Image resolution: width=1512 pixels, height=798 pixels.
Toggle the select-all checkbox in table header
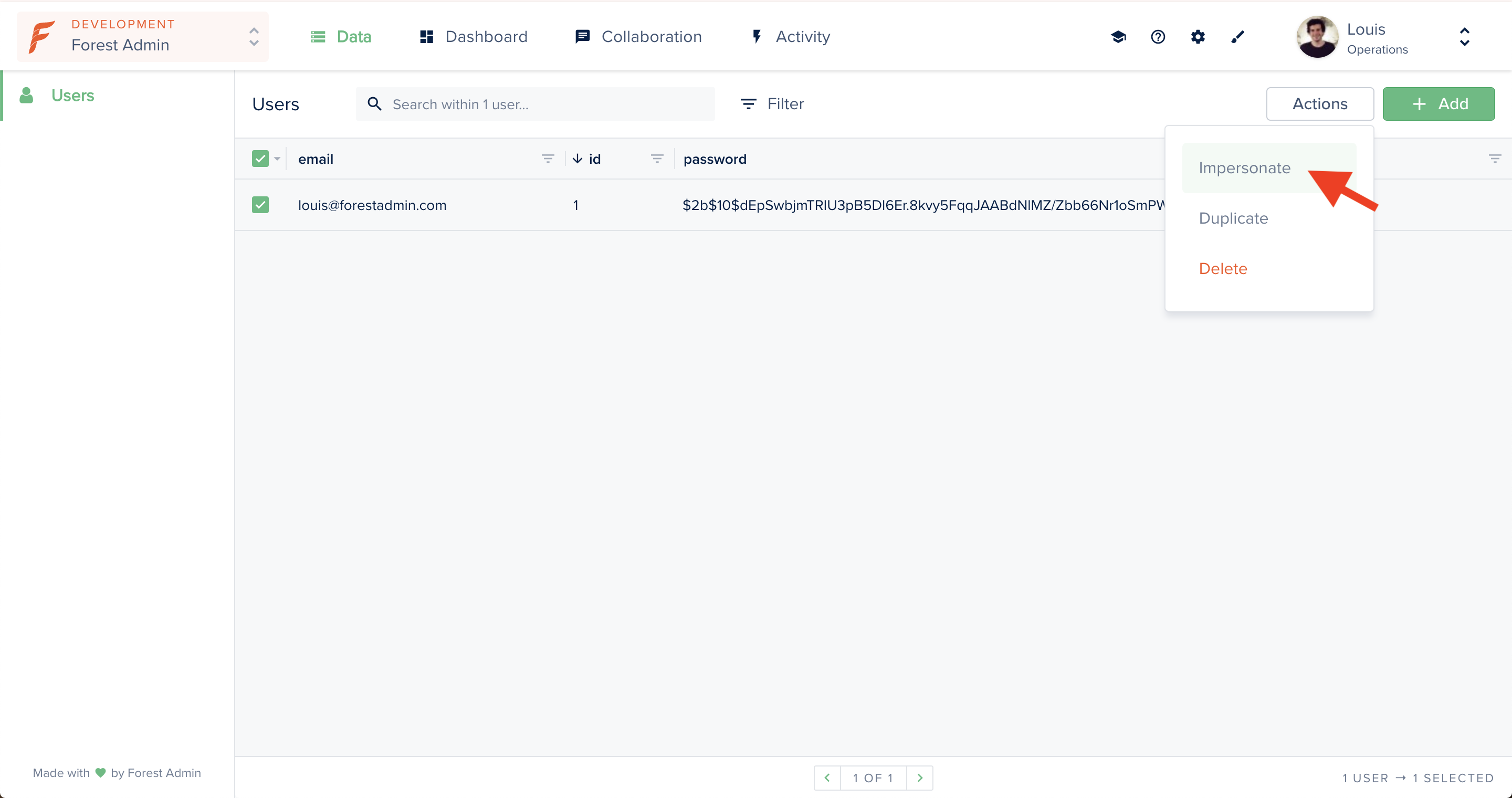pyautogui.click(x=260, y=159)
